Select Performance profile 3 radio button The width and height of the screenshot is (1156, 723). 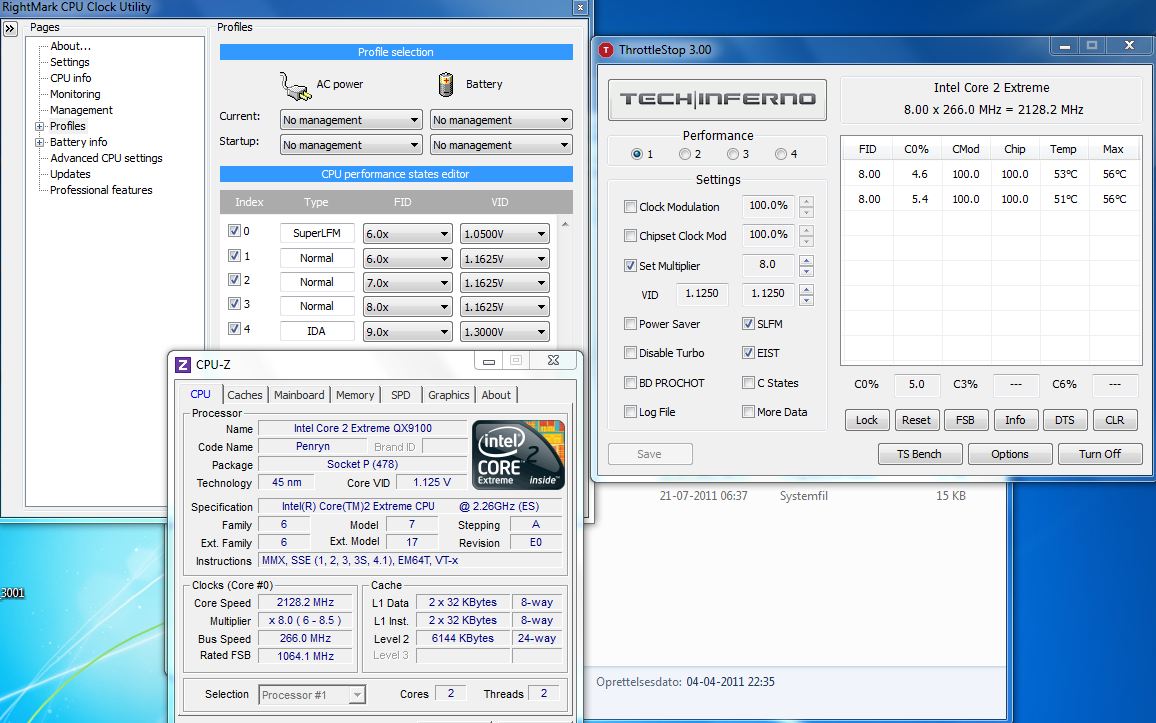click(733, 154)
